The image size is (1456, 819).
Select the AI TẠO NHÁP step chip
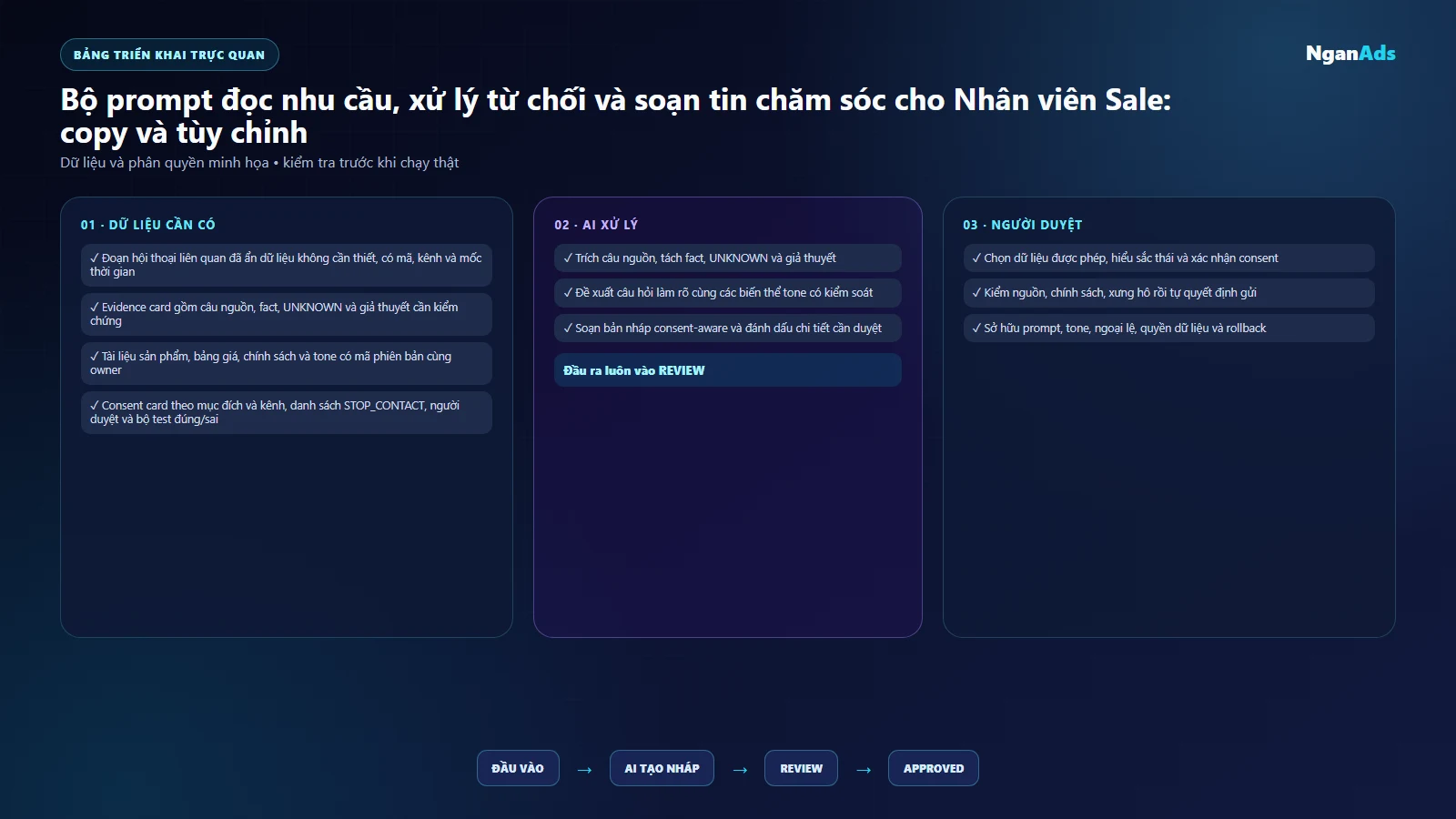coord(662,768)
